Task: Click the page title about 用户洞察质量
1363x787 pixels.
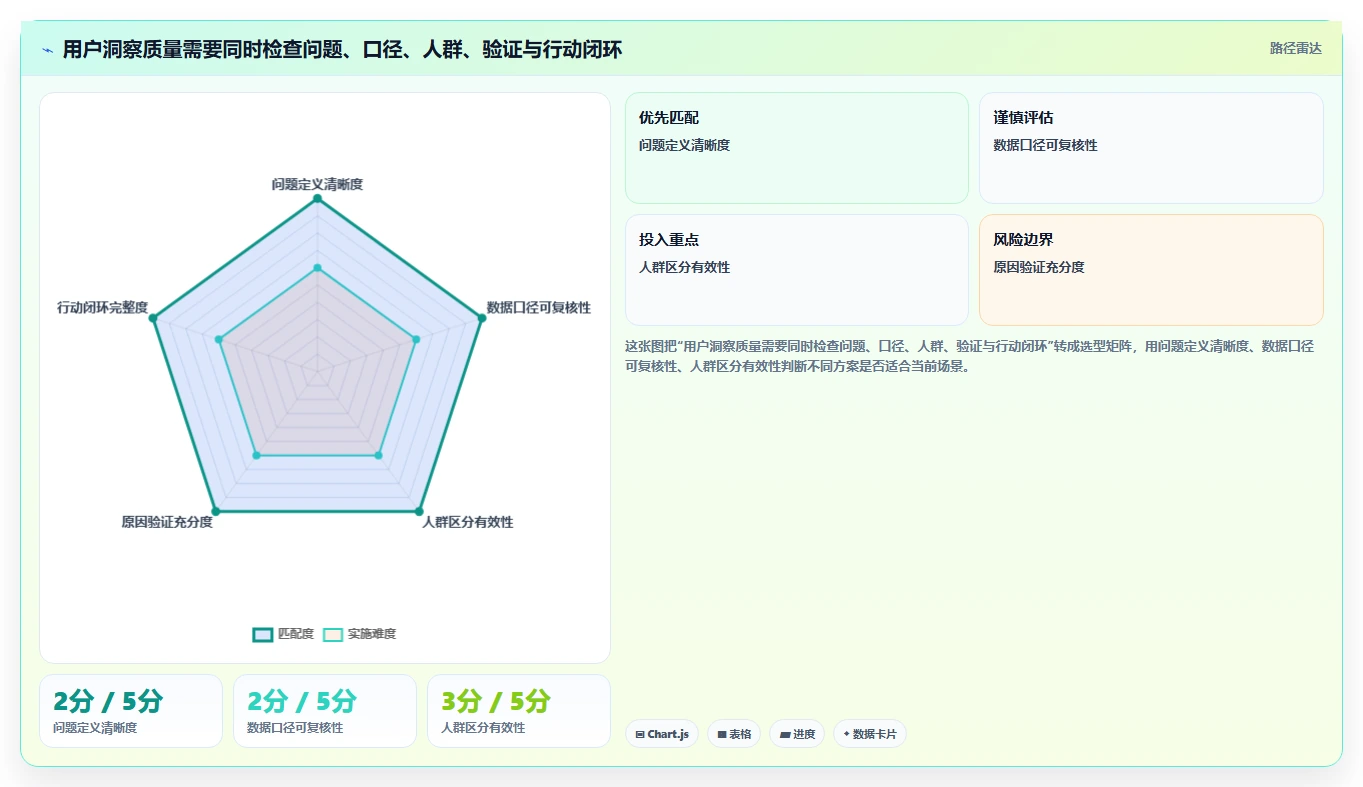Action: click(x=342, y=49)
